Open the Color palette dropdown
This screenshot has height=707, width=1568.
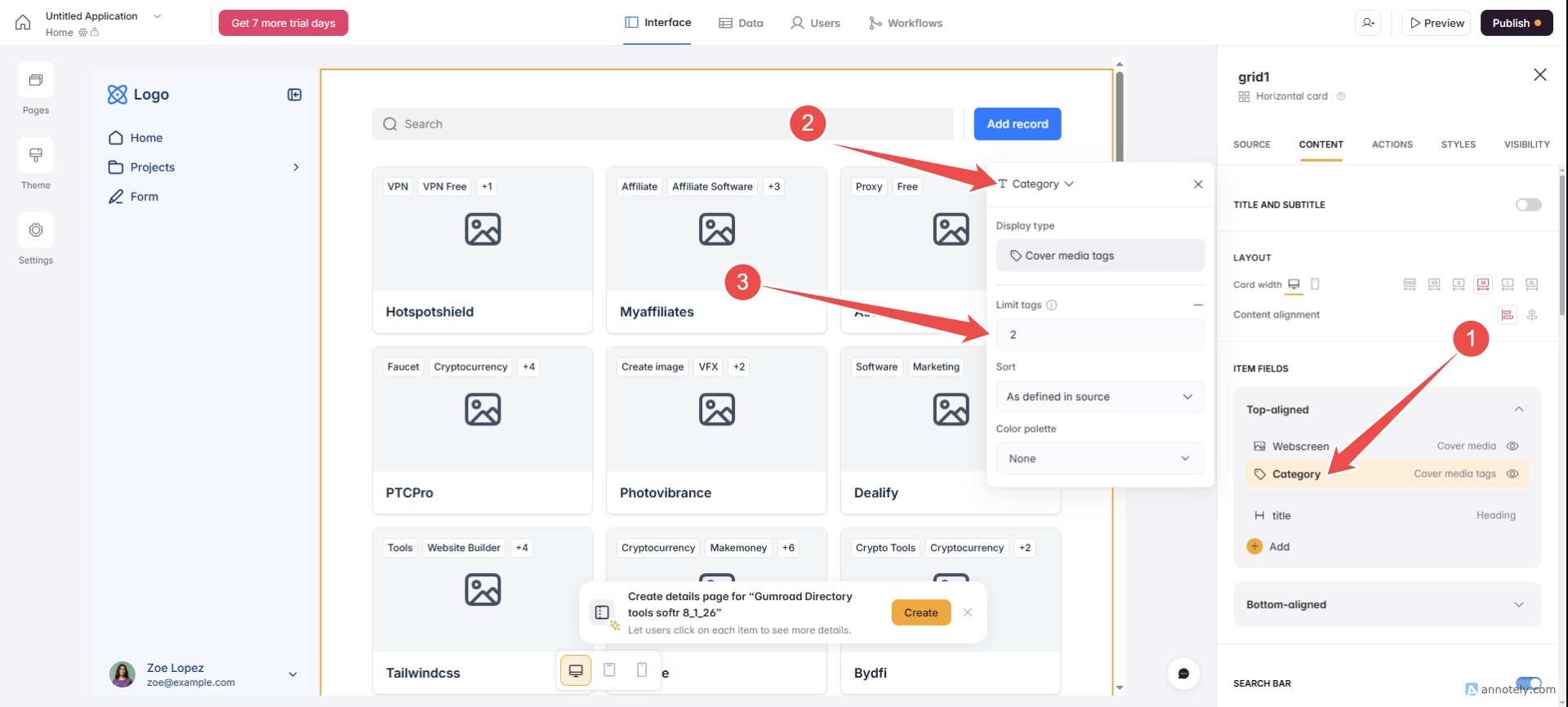[x=1099, y=459]
